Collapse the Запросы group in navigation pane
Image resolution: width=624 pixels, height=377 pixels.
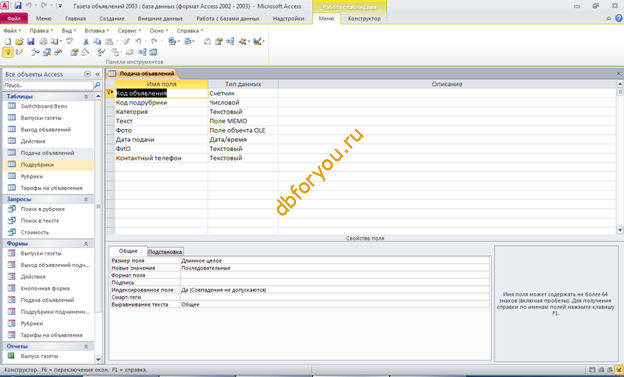pyautogui.click(x=86, y=199)
